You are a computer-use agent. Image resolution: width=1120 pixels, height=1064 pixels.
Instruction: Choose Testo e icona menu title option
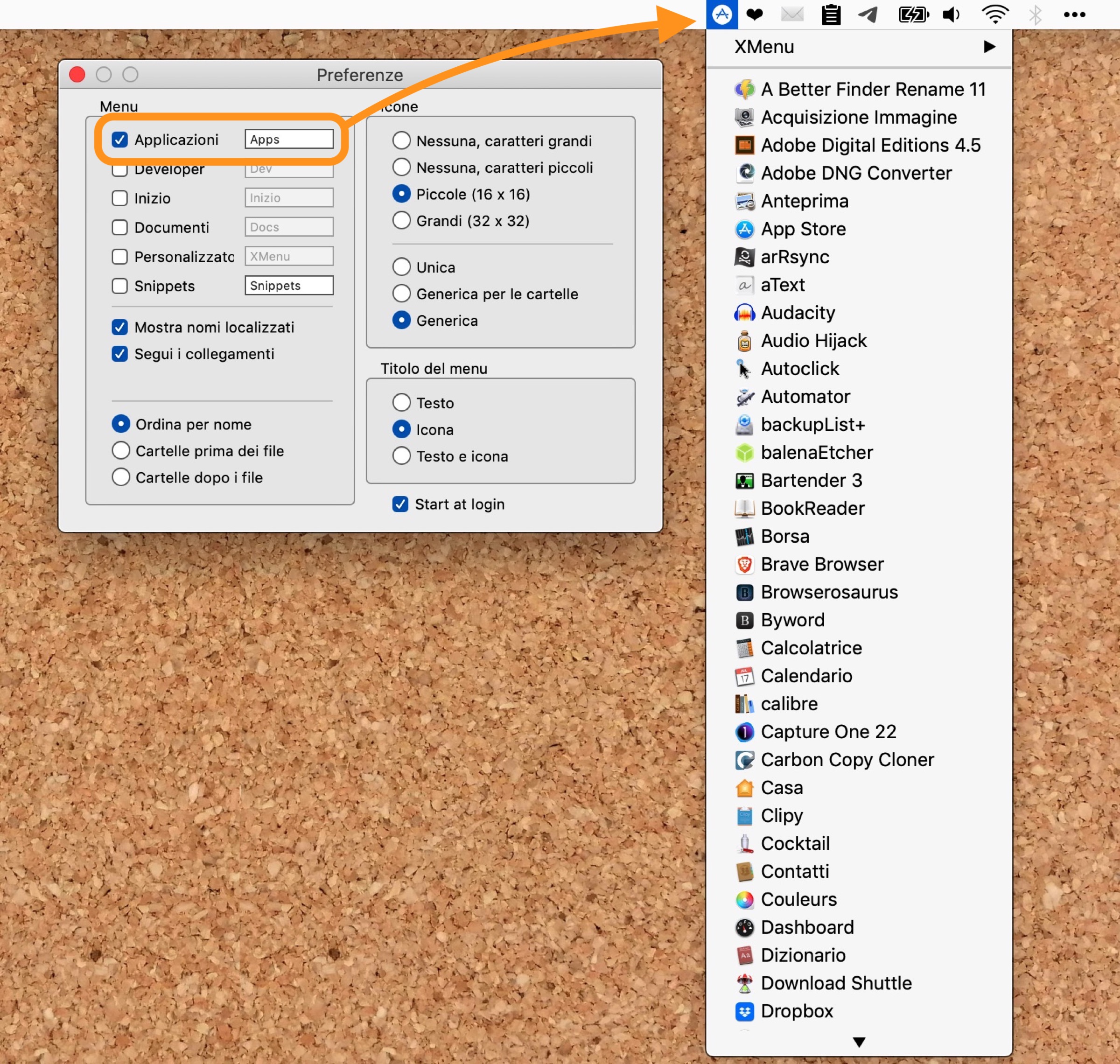[401, 456]
